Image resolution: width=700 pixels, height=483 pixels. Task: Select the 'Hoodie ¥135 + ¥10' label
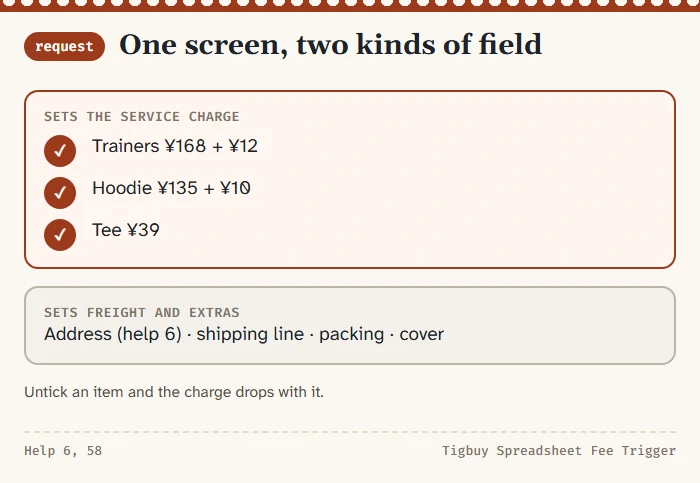(x=171, y=188)
